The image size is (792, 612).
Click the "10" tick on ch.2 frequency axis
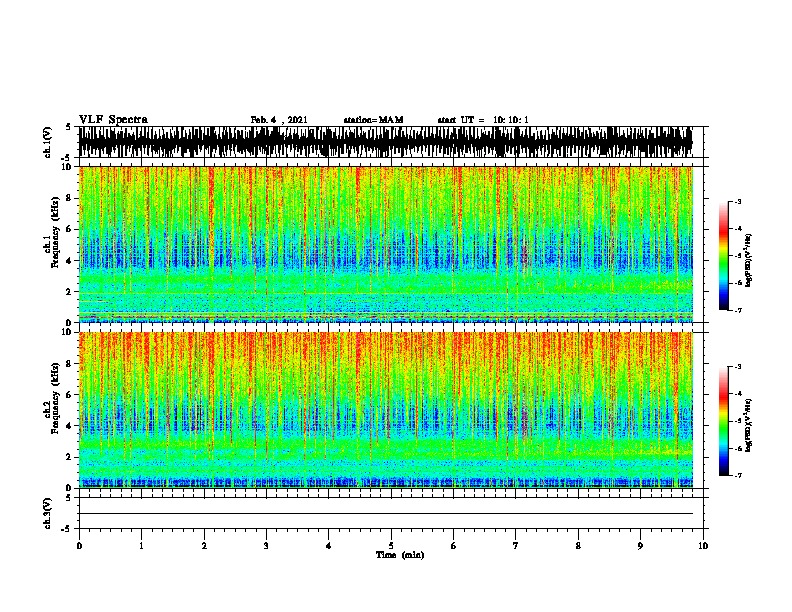[x=68, y=332]
